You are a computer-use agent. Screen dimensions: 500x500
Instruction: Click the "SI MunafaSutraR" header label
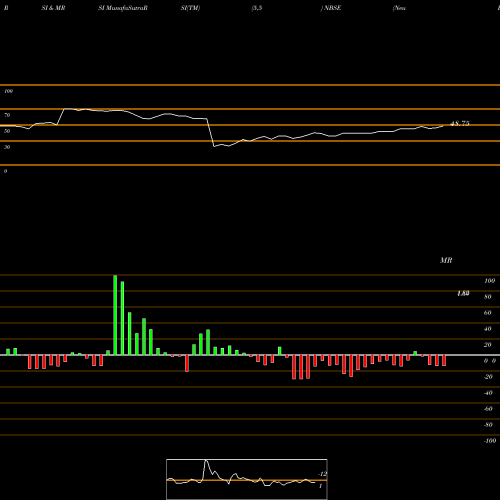(x=123, y=8)
